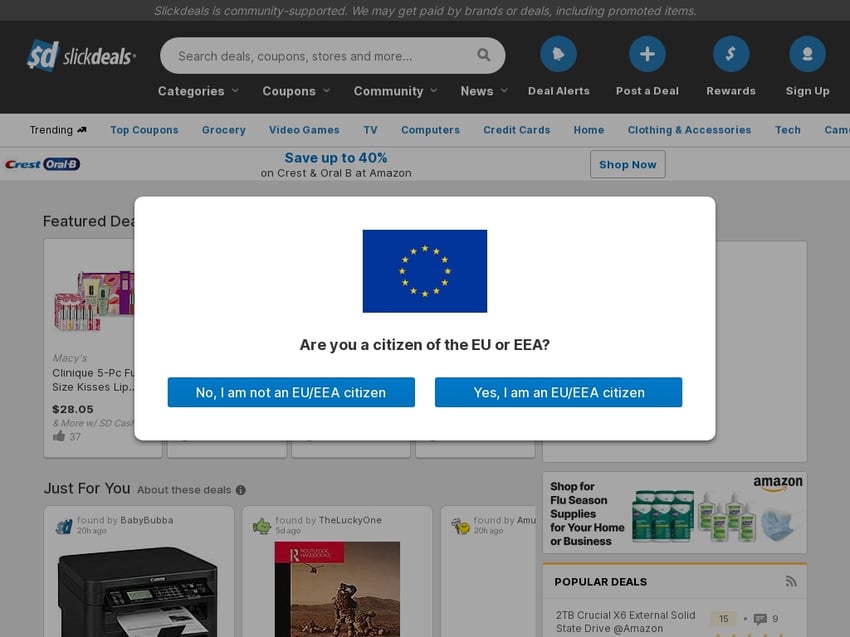850x637 pixels.
Task: Click the Shop Now button for Crest deal
Action: point(628,164)
